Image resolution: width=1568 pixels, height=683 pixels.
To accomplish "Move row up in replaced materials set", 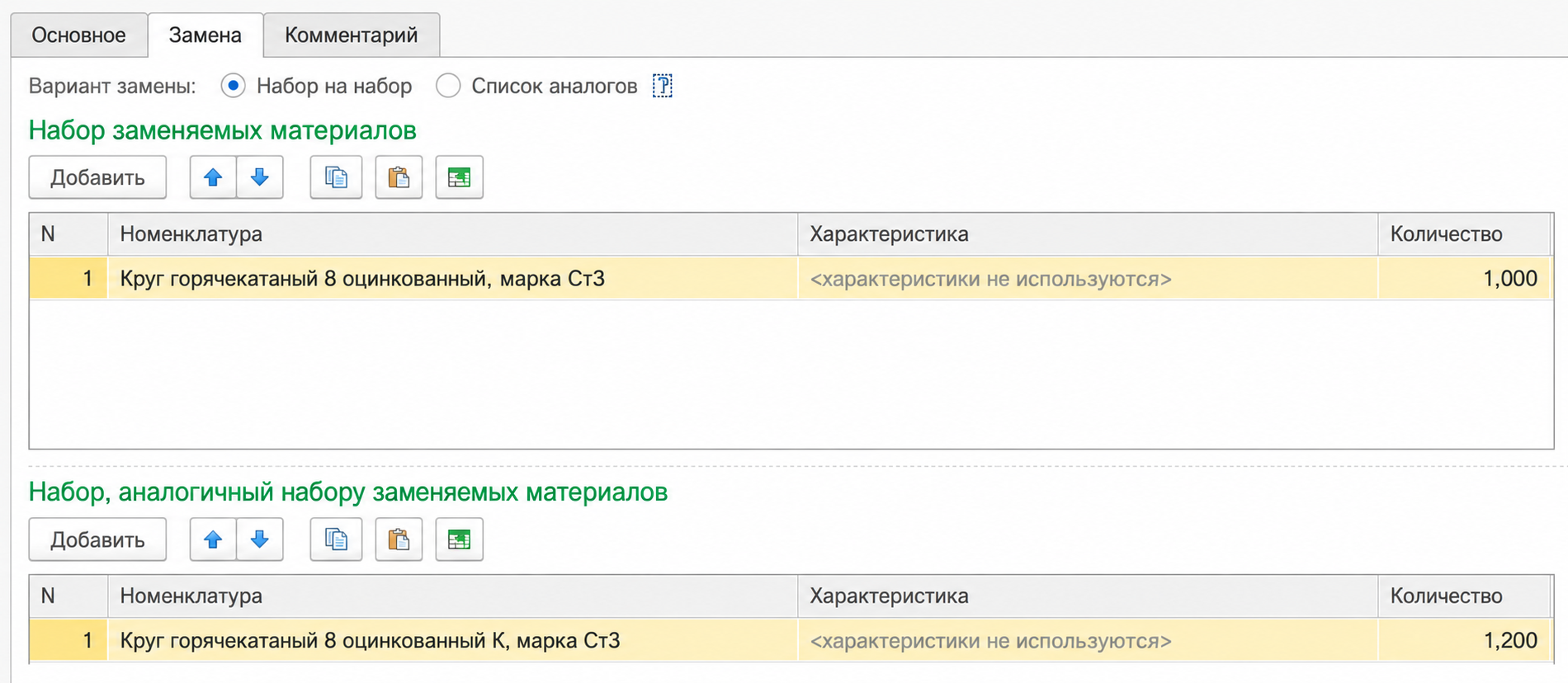I will (213, 177).
